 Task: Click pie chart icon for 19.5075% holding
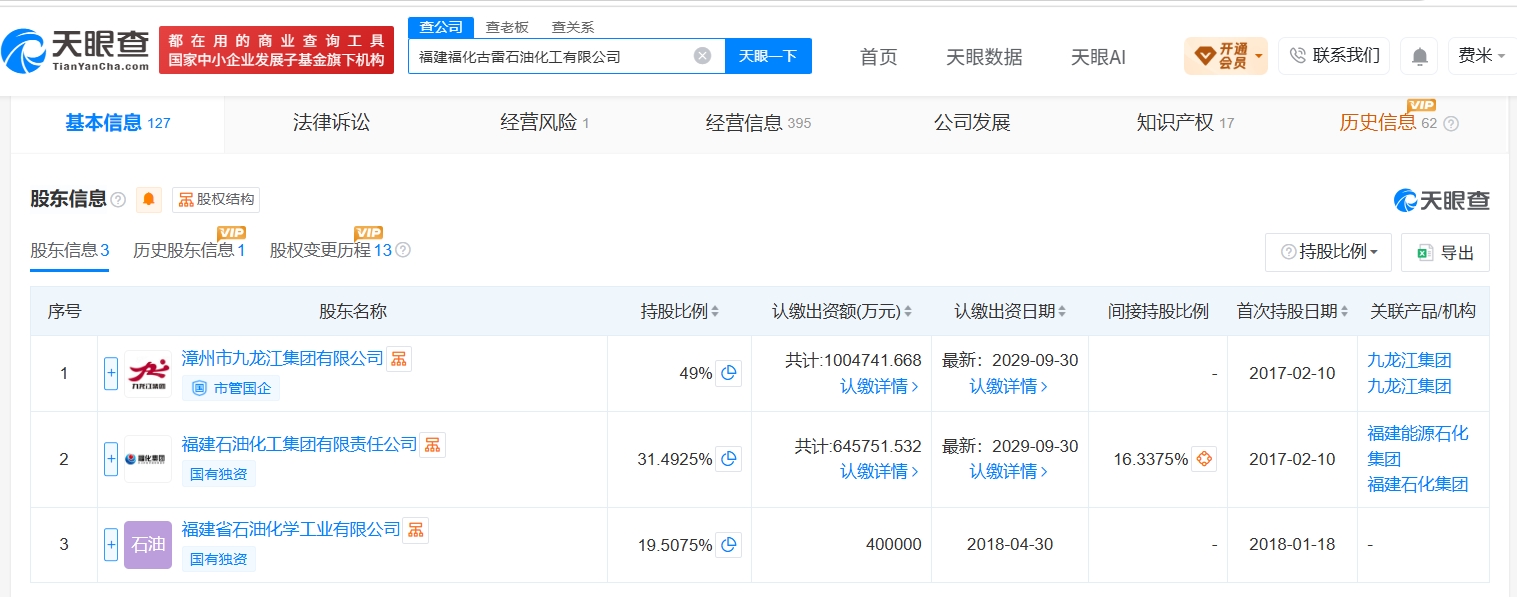point(729,545)
